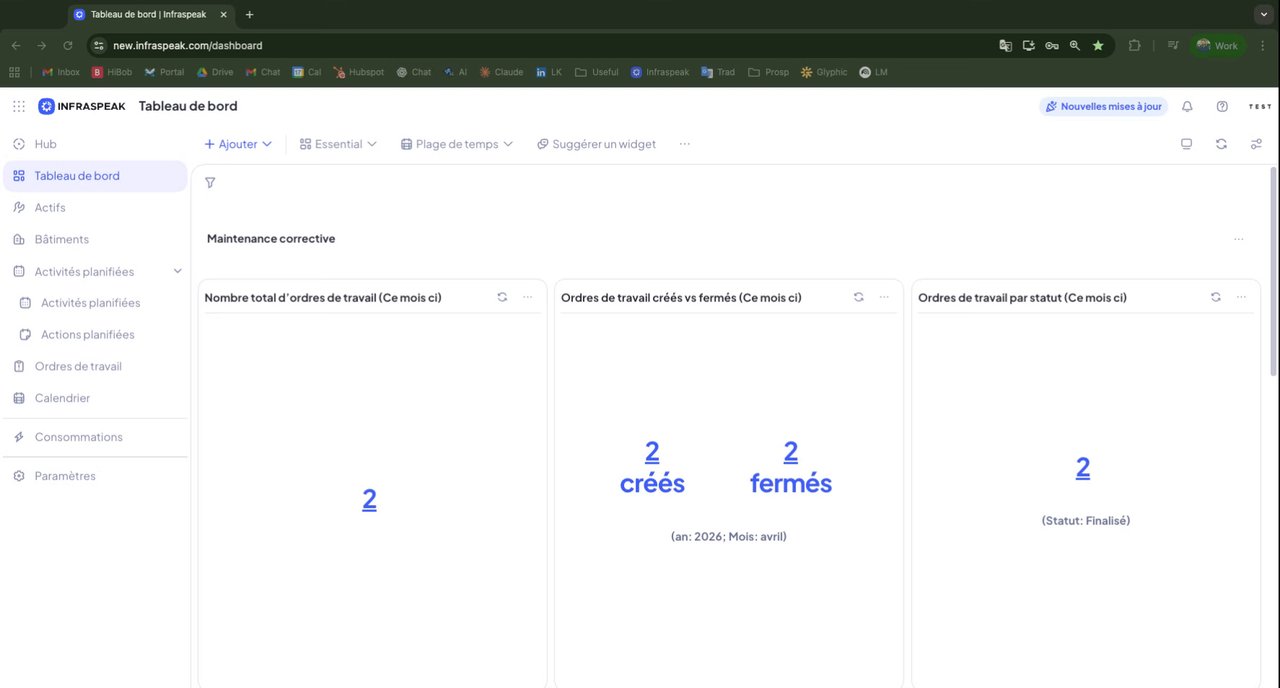Open the Plage de temps dropdown
Viewport: 1280px width, 688px height.
pos(457,144)
